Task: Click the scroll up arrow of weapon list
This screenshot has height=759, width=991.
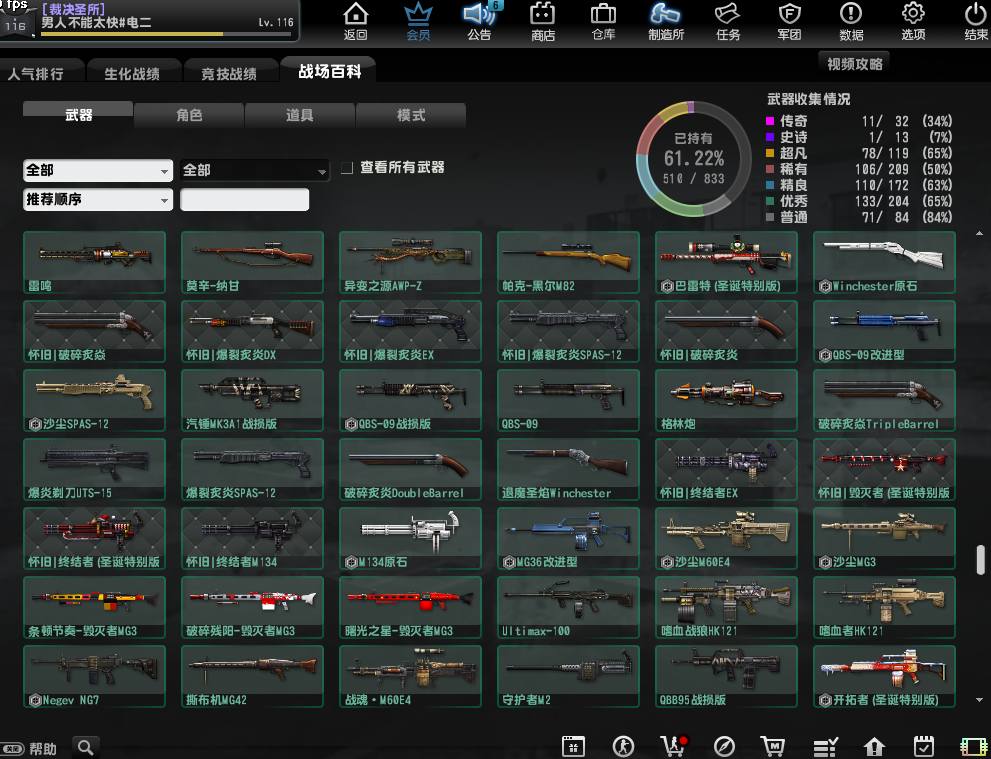Action: click(x=980, y=234)
